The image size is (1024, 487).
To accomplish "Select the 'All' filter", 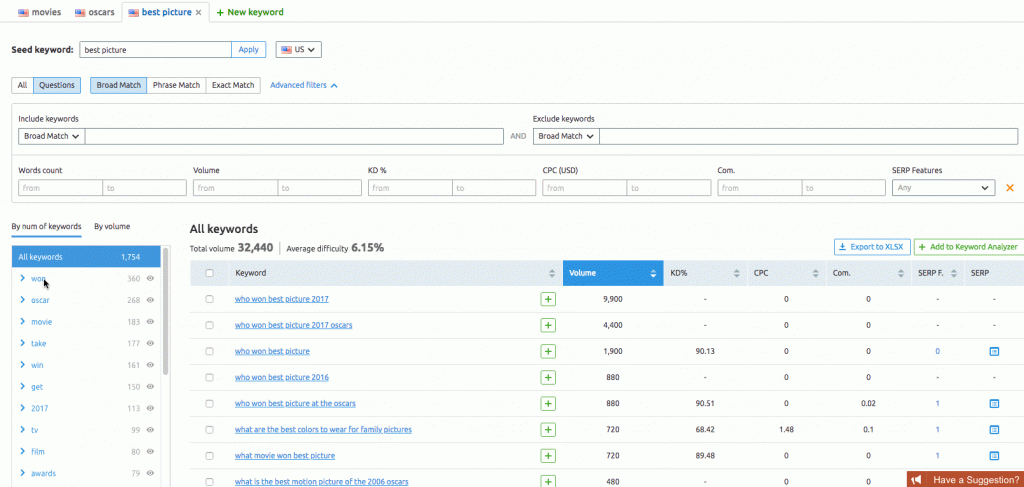I will coord(22,86).
